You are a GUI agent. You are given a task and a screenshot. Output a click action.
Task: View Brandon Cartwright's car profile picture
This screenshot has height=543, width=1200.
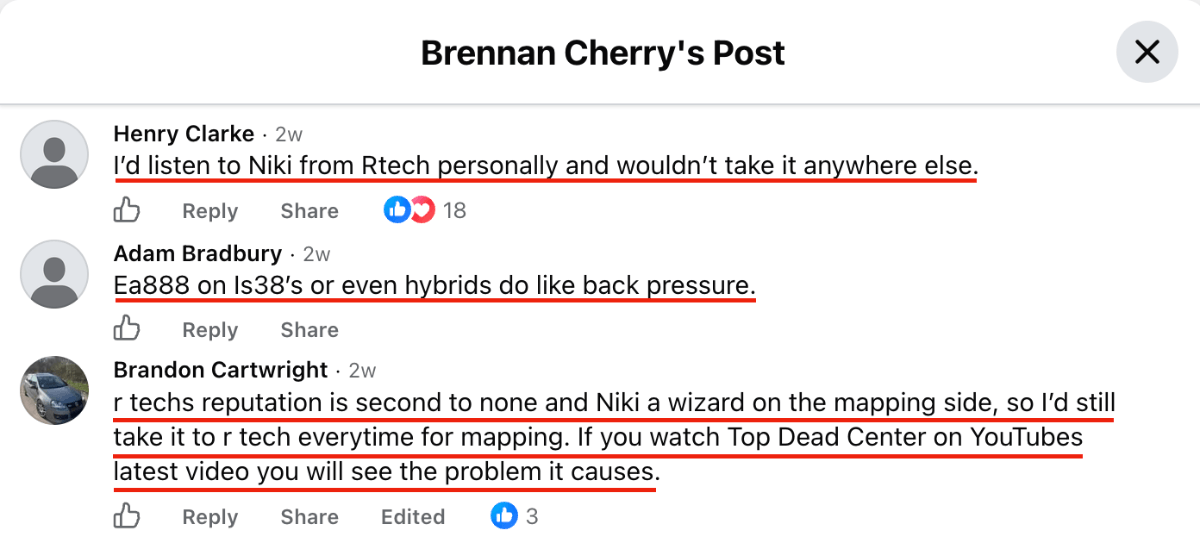pos(55,390)
